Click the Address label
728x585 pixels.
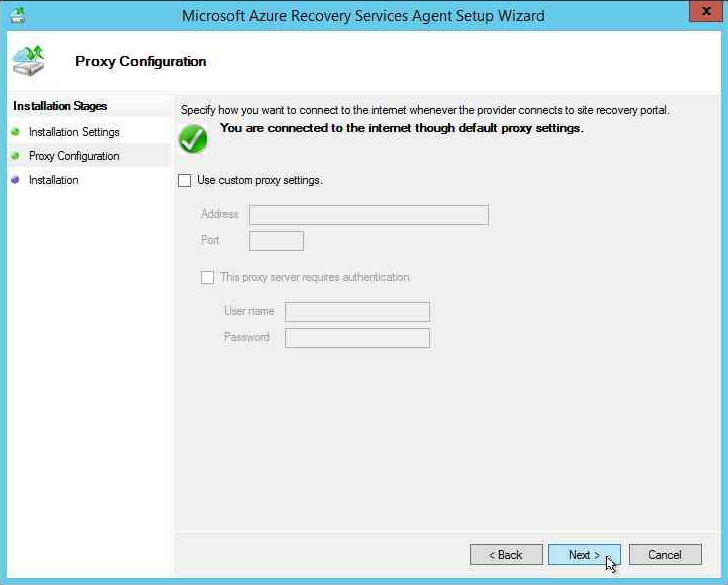pos(220,214)
